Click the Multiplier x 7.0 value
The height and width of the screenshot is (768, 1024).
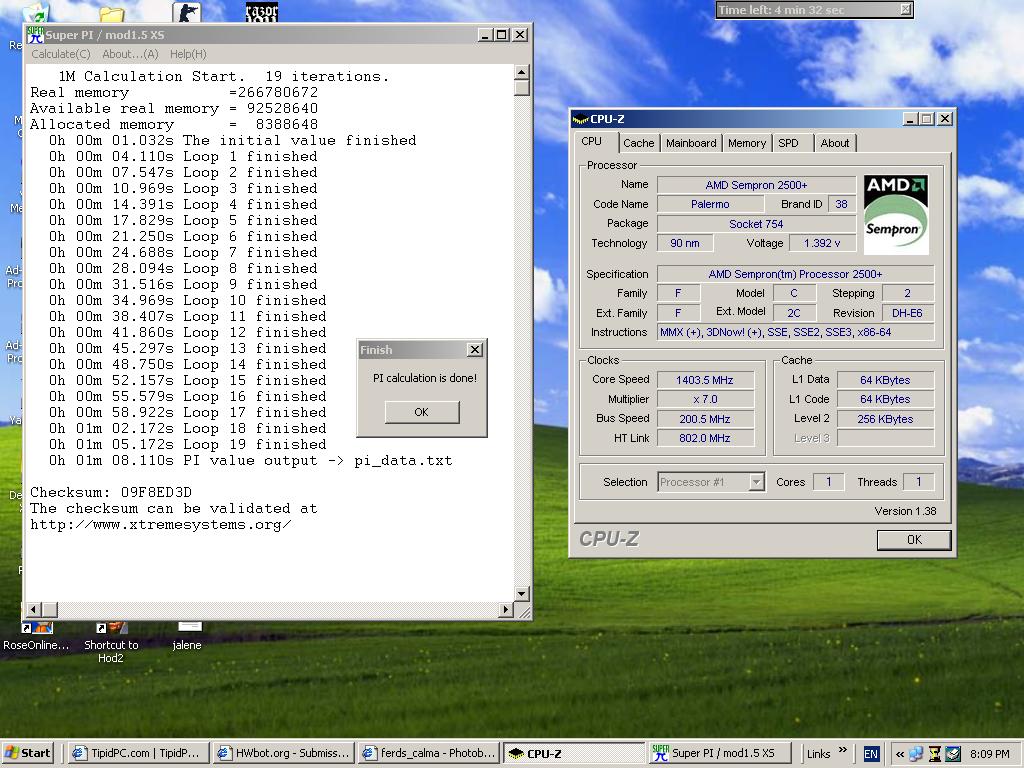coord(705,399)
